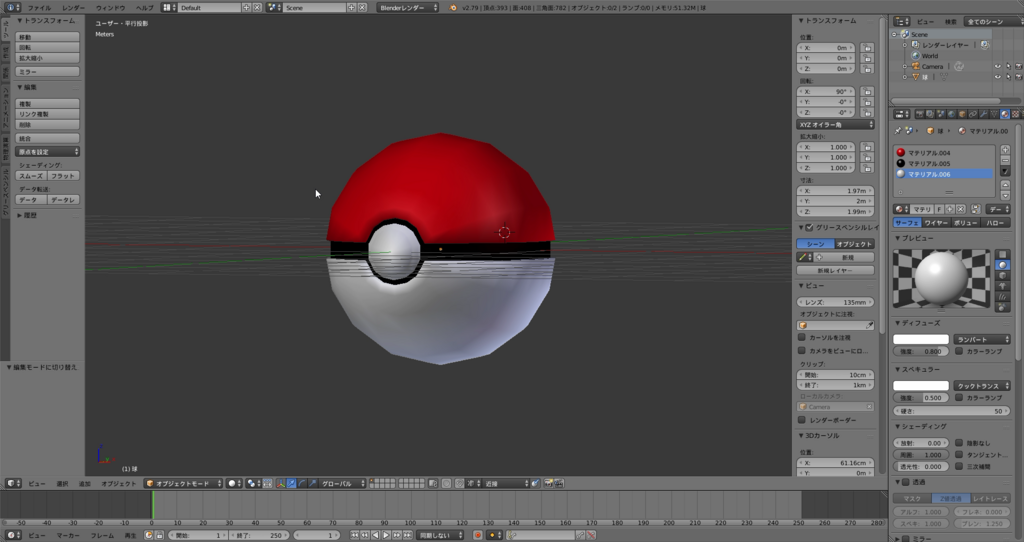Open the Blenderレンダー engine dropdown
The image size is (1024, 542).
pos(408,7)
